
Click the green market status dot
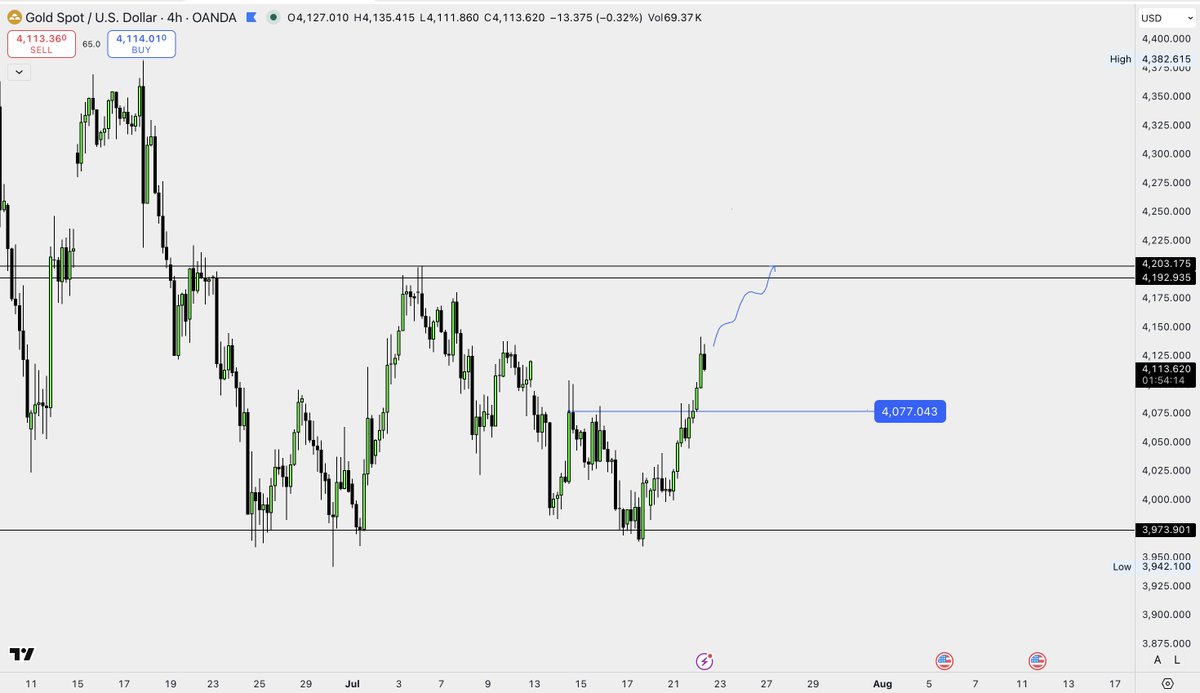274,18
